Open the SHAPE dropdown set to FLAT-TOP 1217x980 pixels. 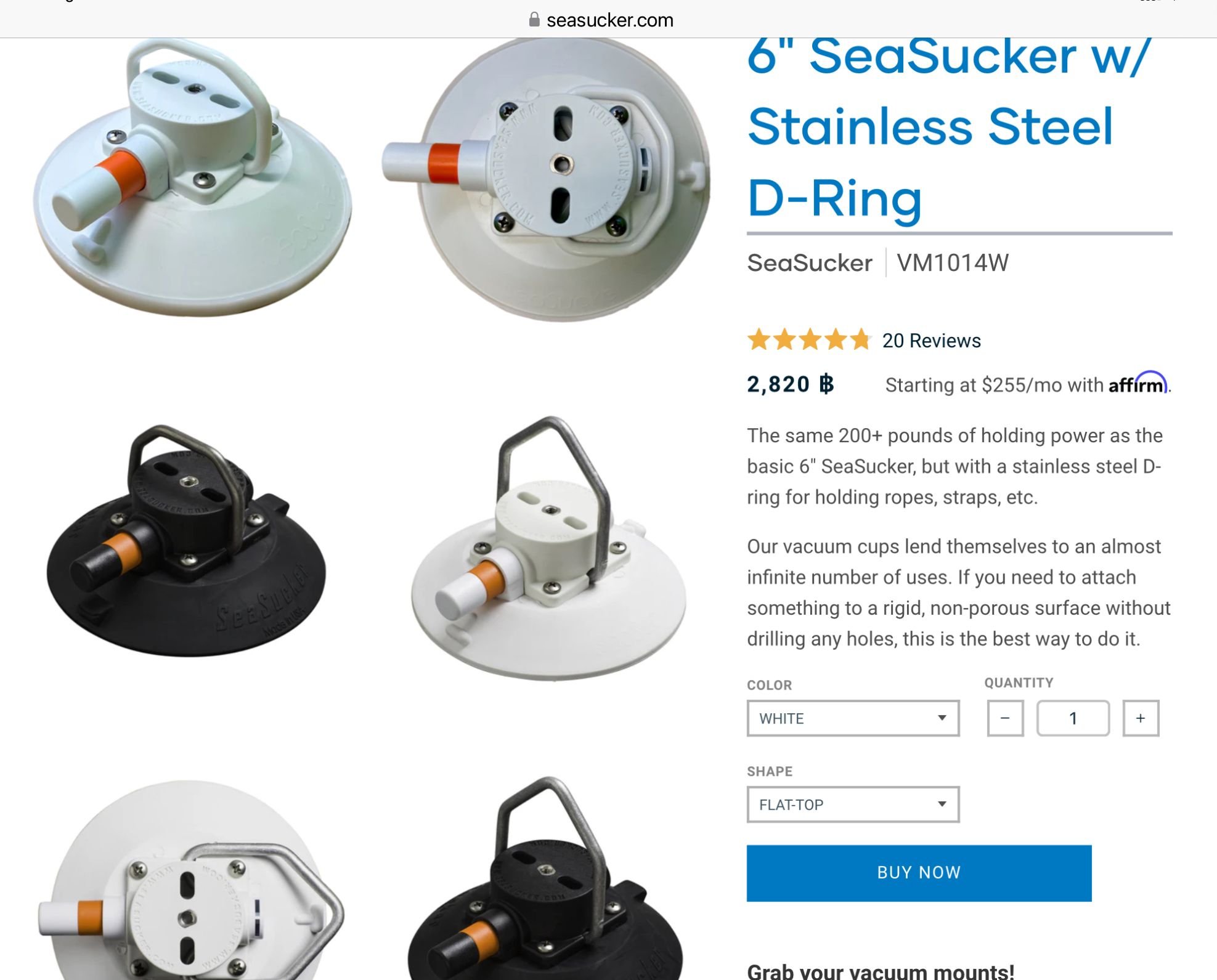click(853, 804)
